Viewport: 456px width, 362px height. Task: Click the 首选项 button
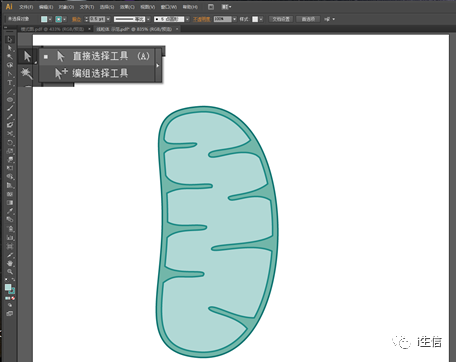coord(308,19)
